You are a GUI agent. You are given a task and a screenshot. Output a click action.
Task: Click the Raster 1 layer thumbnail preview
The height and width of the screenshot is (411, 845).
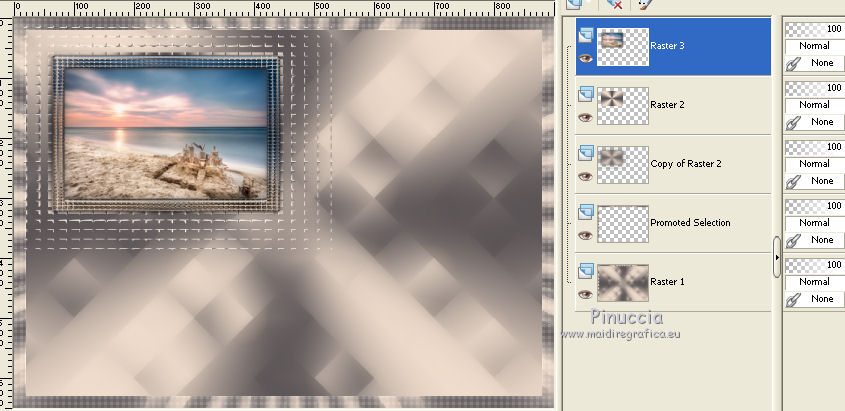[x=623, y=283]
